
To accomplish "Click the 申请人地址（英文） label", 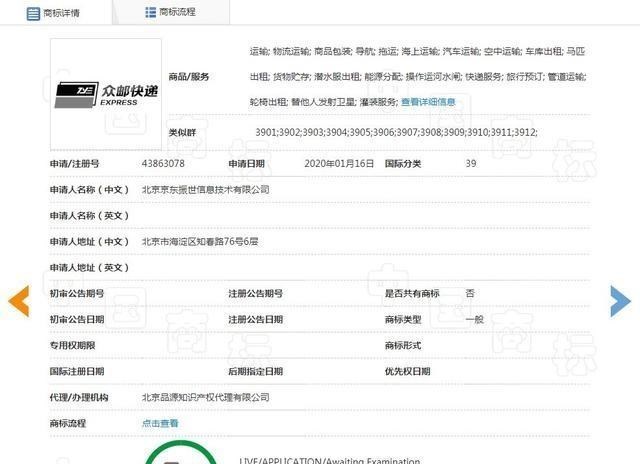I will tap(89, 268).
